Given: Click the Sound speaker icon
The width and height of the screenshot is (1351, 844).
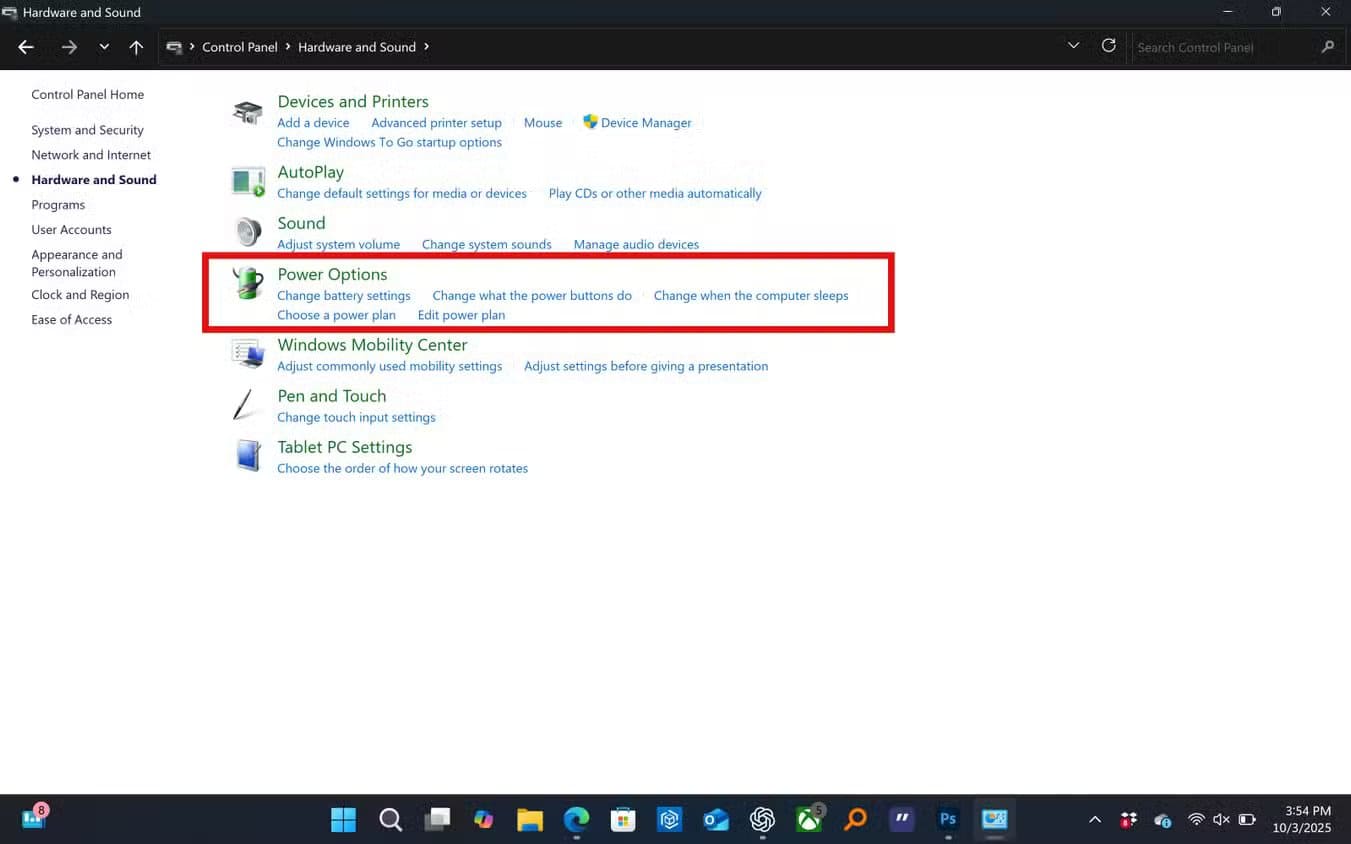Looking at the screenshot, I should (x=247, y=232).
